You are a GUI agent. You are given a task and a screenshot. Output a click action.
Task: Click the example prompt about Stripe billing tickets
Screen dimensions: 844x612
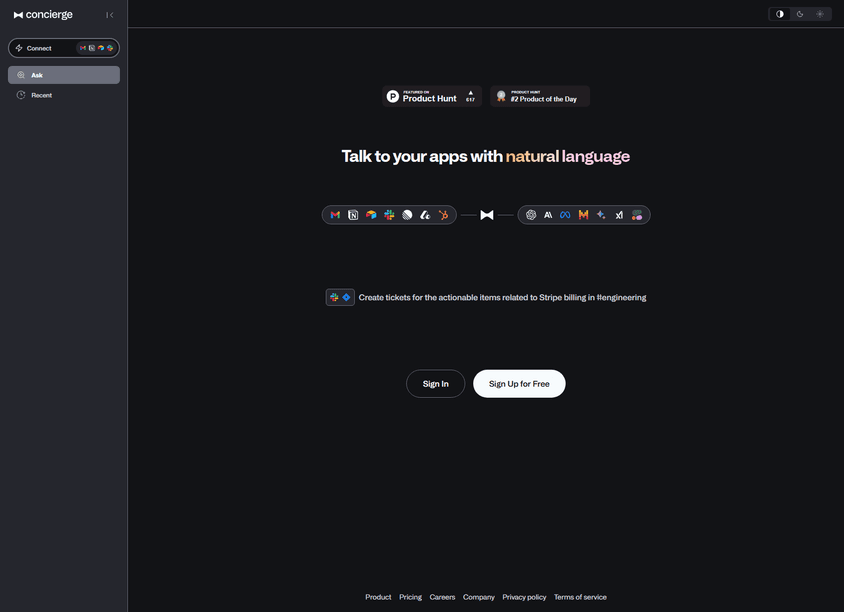[502, 297]
